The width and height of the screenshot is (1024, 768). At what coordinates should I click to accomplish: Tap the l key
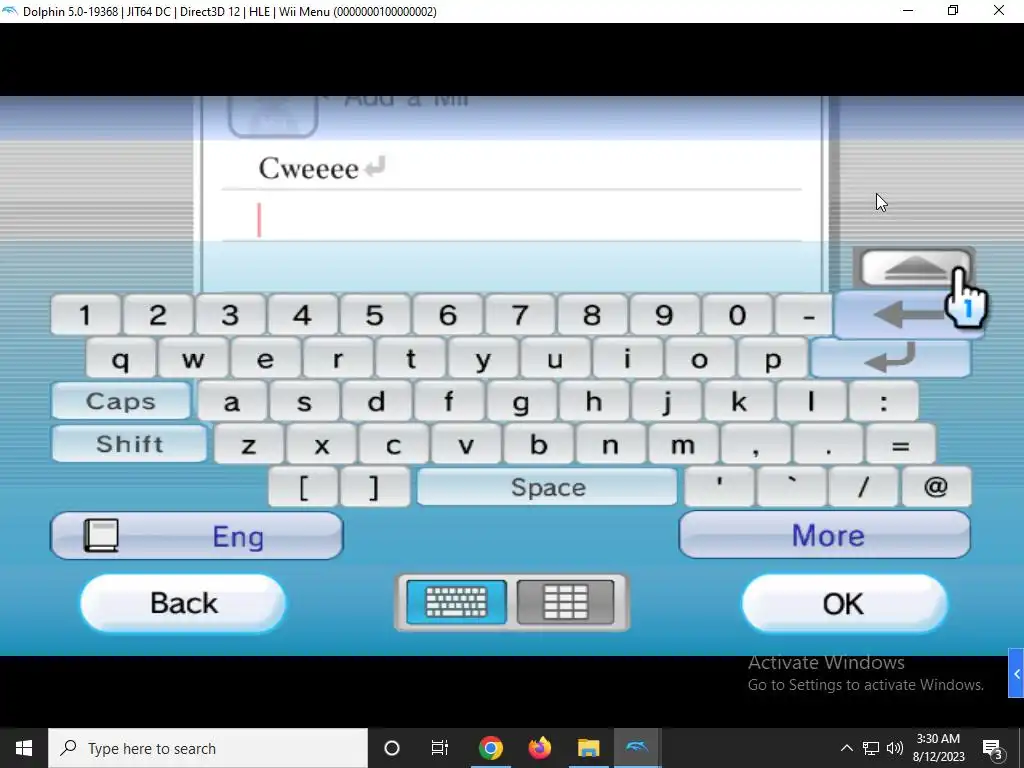pos(812,402)
